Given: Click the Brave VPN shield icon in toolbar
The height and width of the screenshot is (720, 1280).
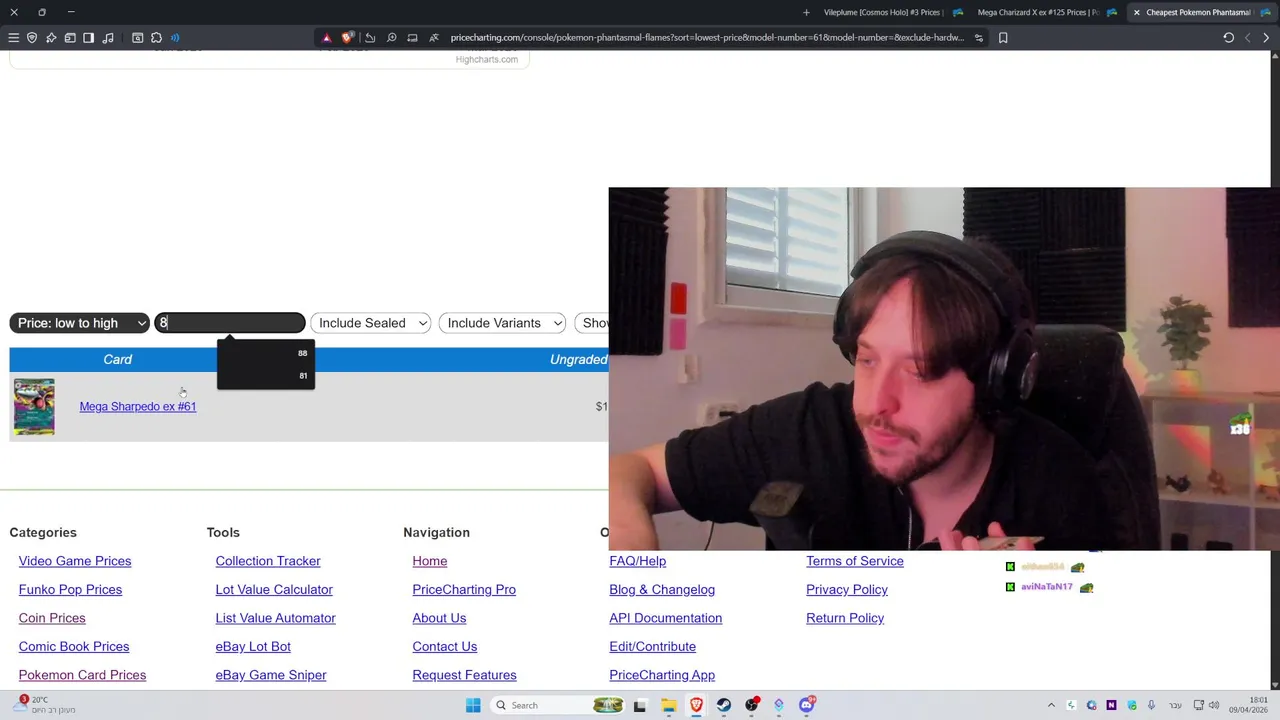Looking at the screenshot, I should tap(32, 38).
